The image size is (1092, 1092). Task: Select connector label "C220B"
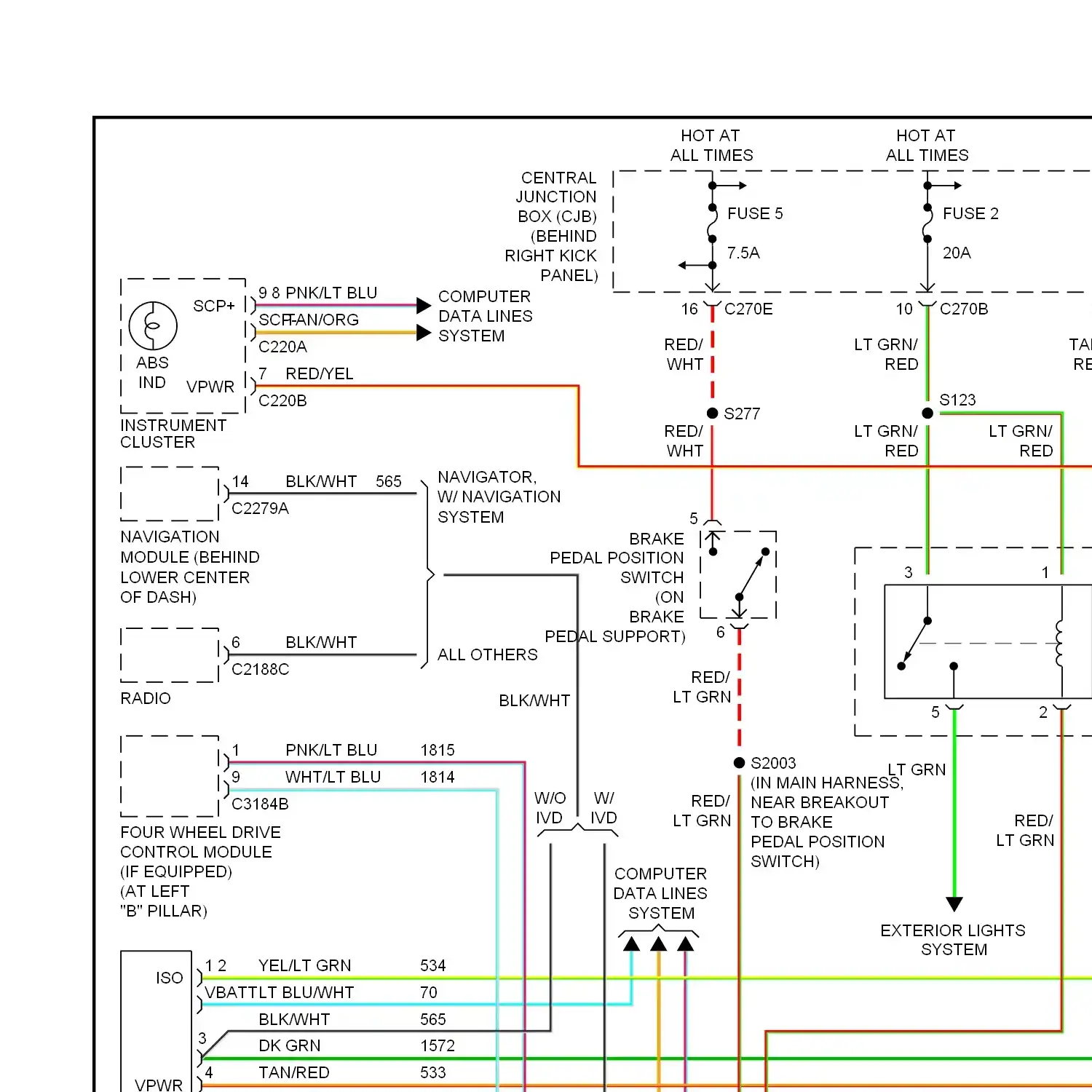point(282,400)
